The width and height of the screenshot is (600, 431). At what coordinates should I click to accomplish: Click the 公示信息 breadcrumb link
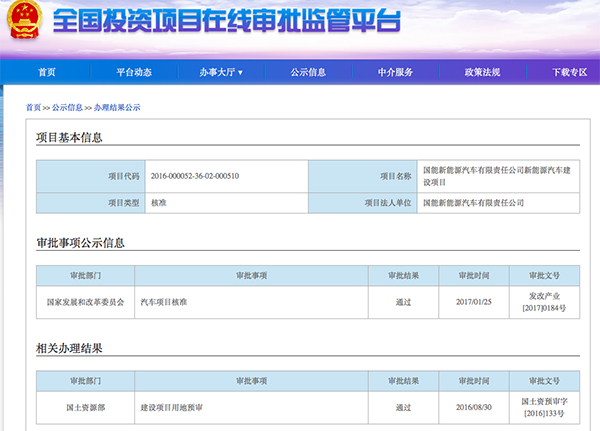tap(68, 107)
